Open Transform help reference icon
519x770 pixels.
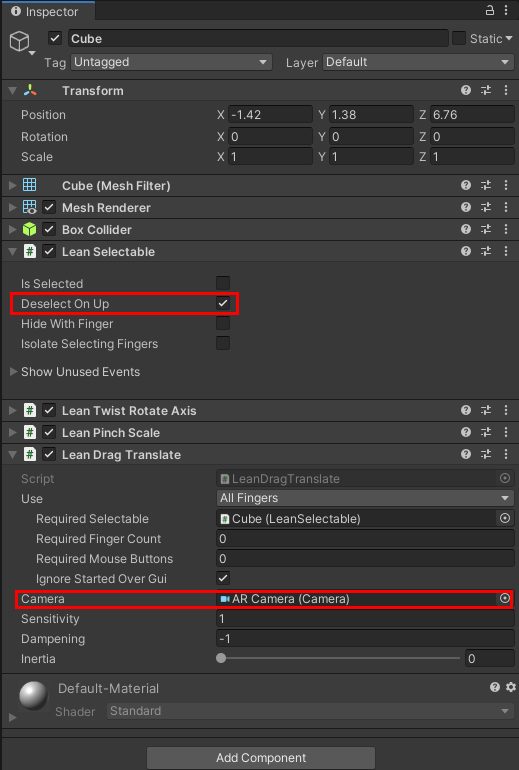(466, 90)
